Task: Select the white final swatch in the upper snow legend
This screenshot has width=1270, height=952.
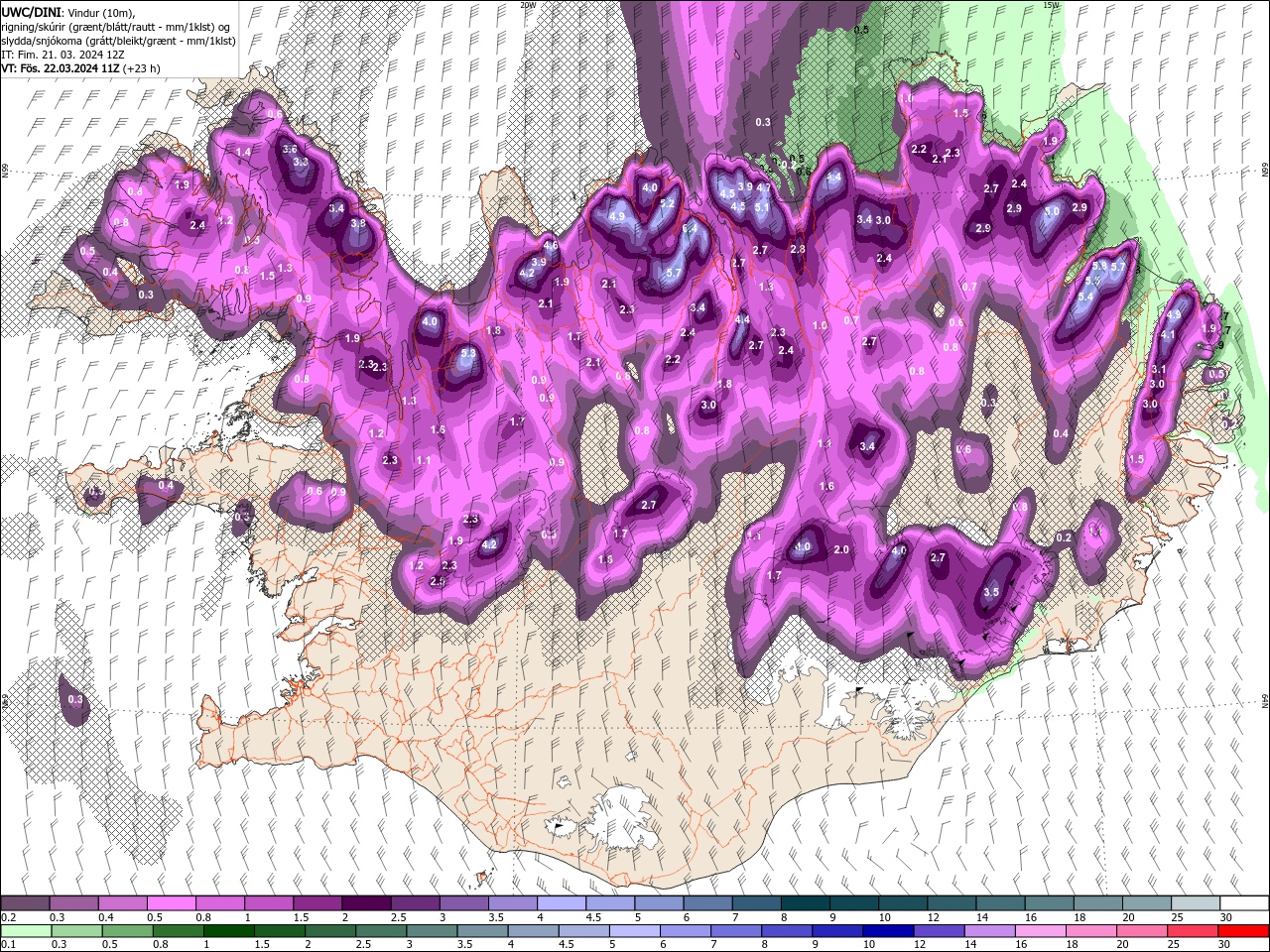Action: point(1244,902)
